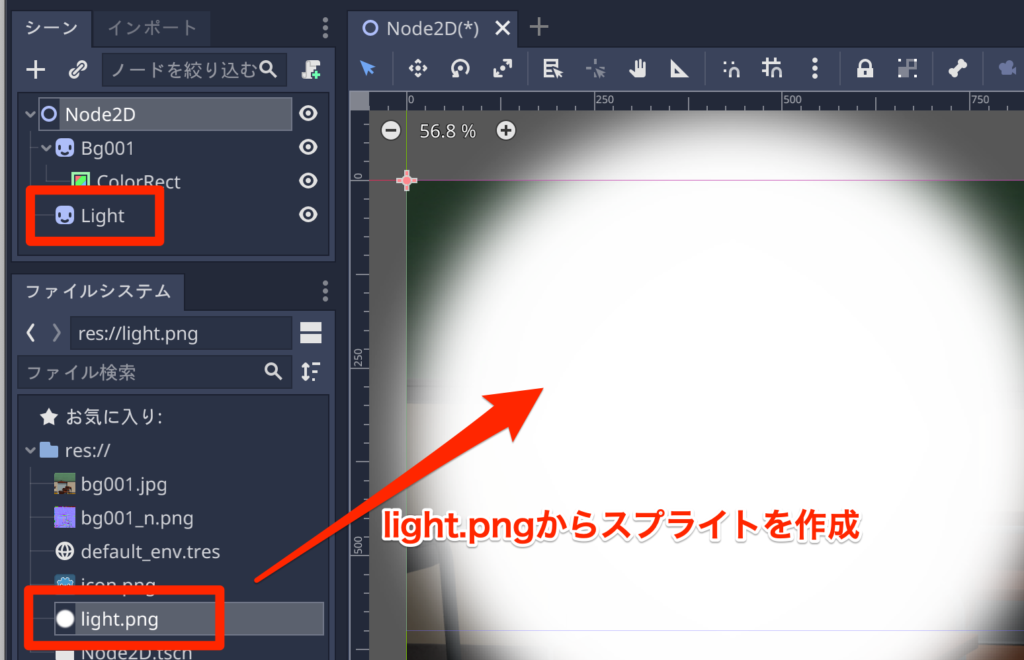Toggle filesystem split view mode

(311, 333)
